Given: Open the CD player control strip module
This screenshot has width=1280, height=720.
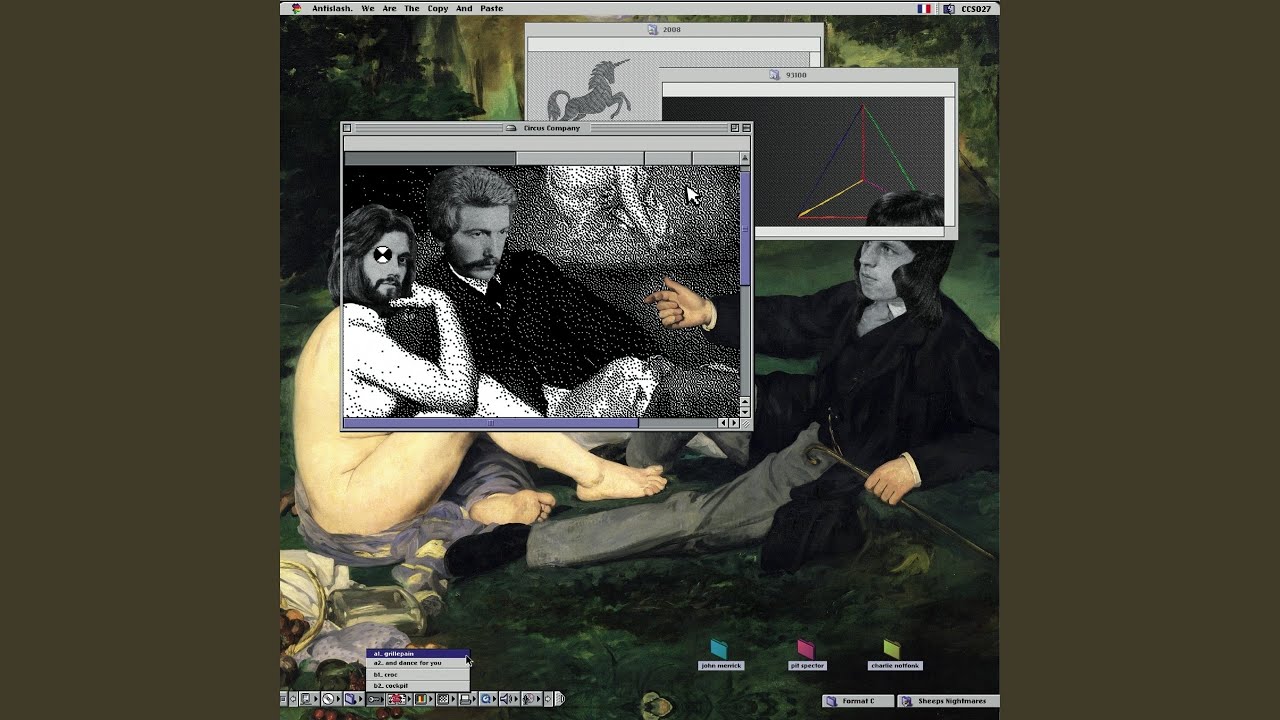Looking at the screenshot, I should 328,699.
